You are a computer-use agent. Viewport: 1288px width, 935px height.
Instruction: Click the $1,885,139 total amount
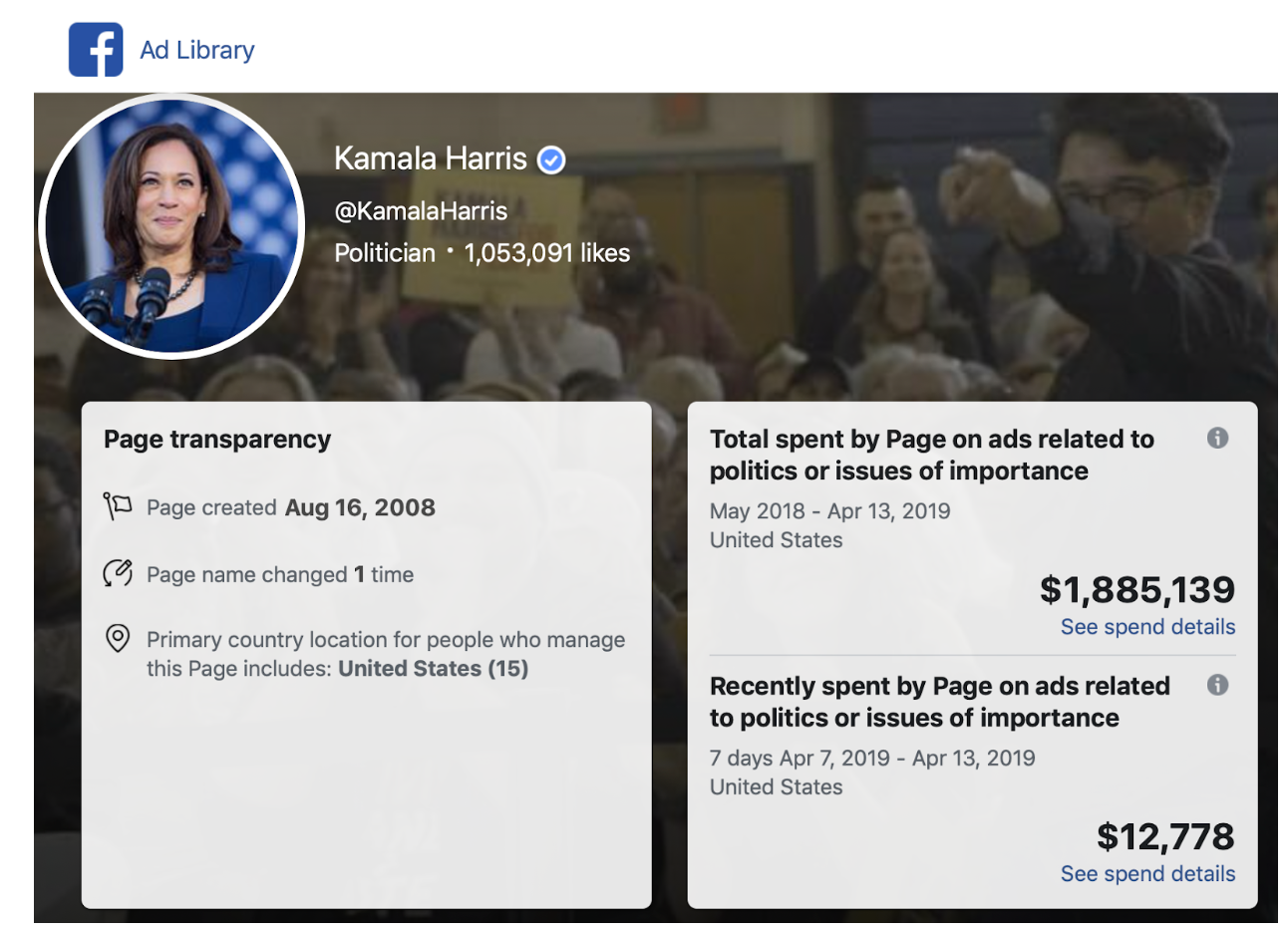pos(1137,590)
